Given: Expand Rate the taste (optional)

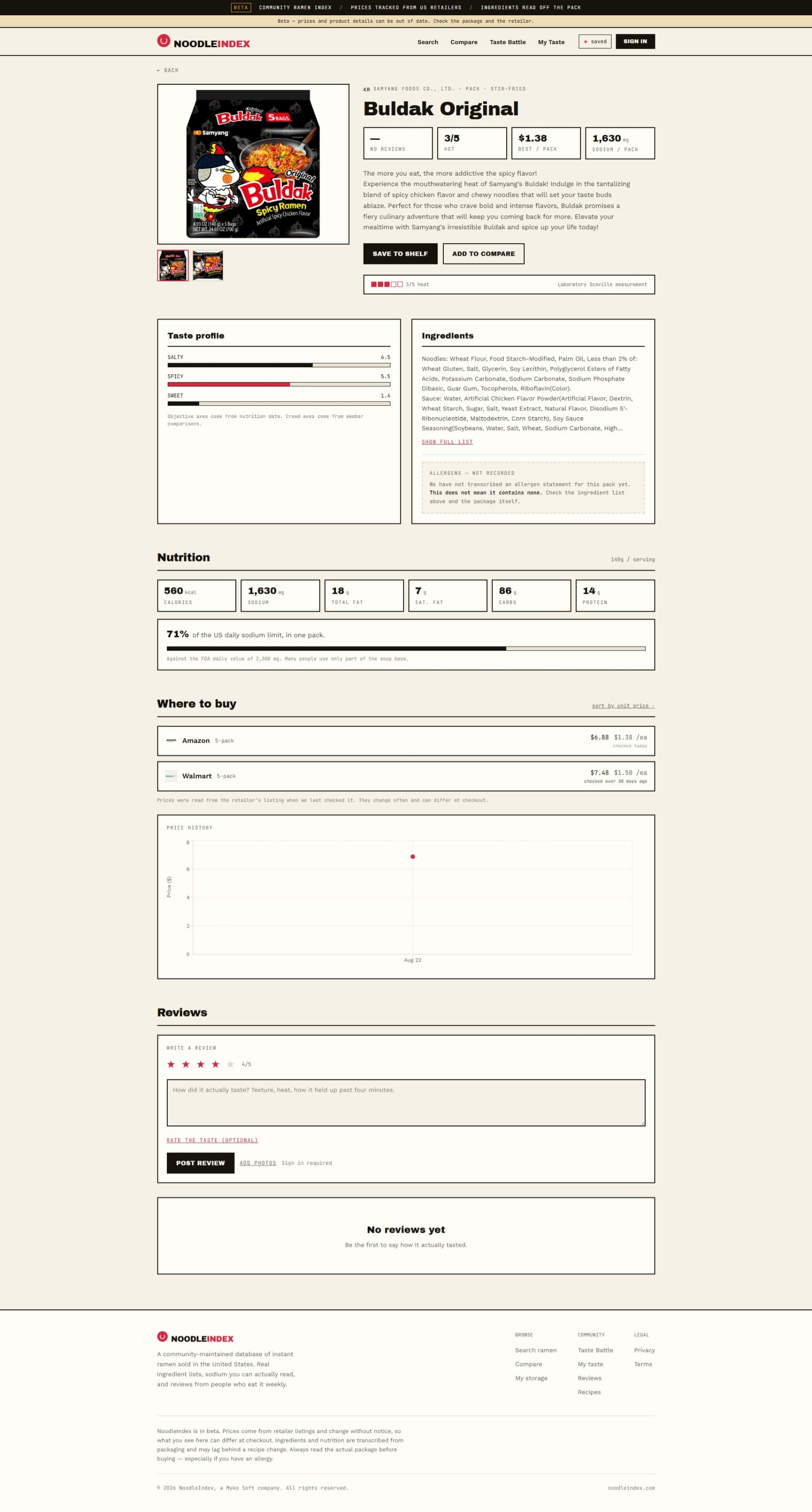Looking at the screenshot, I should click(212, 1140).
